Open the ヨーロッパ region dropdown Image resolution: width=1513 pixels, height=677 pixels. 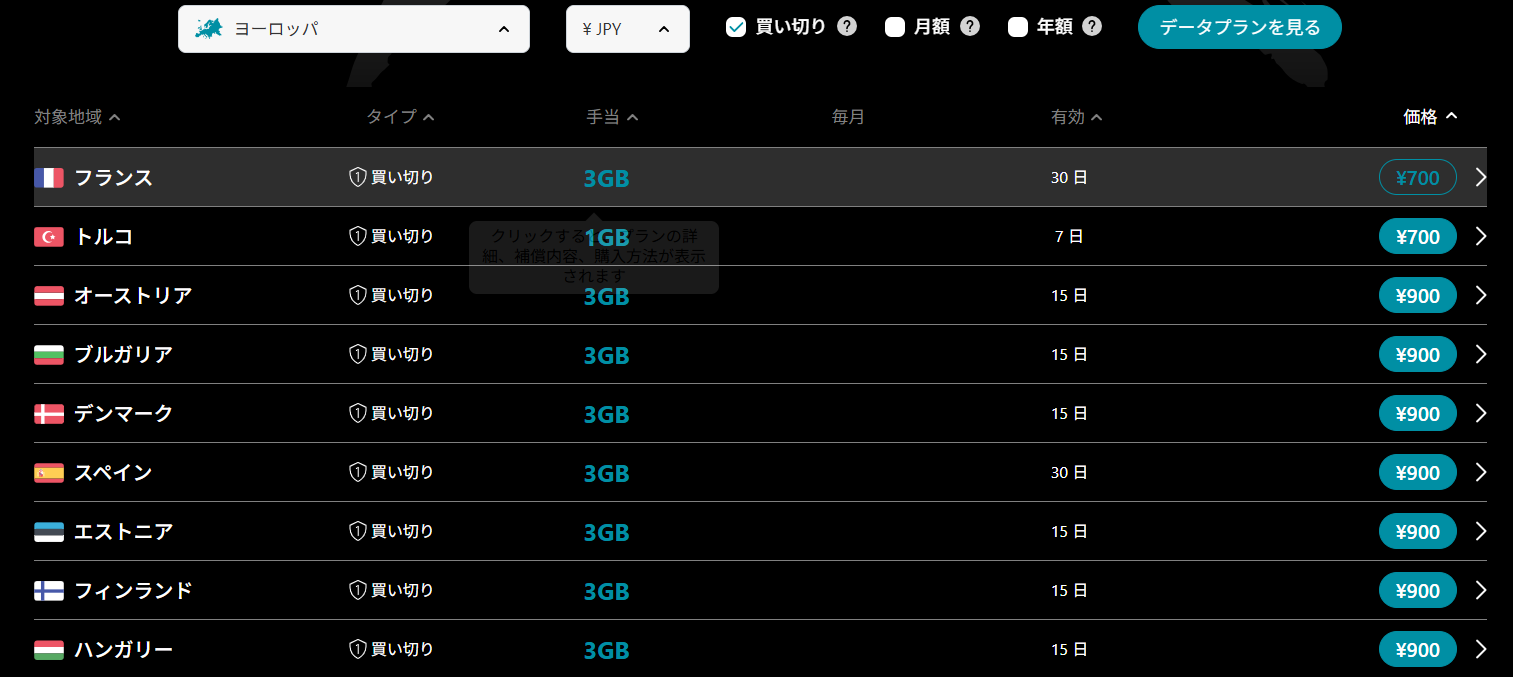pos(354,29)
